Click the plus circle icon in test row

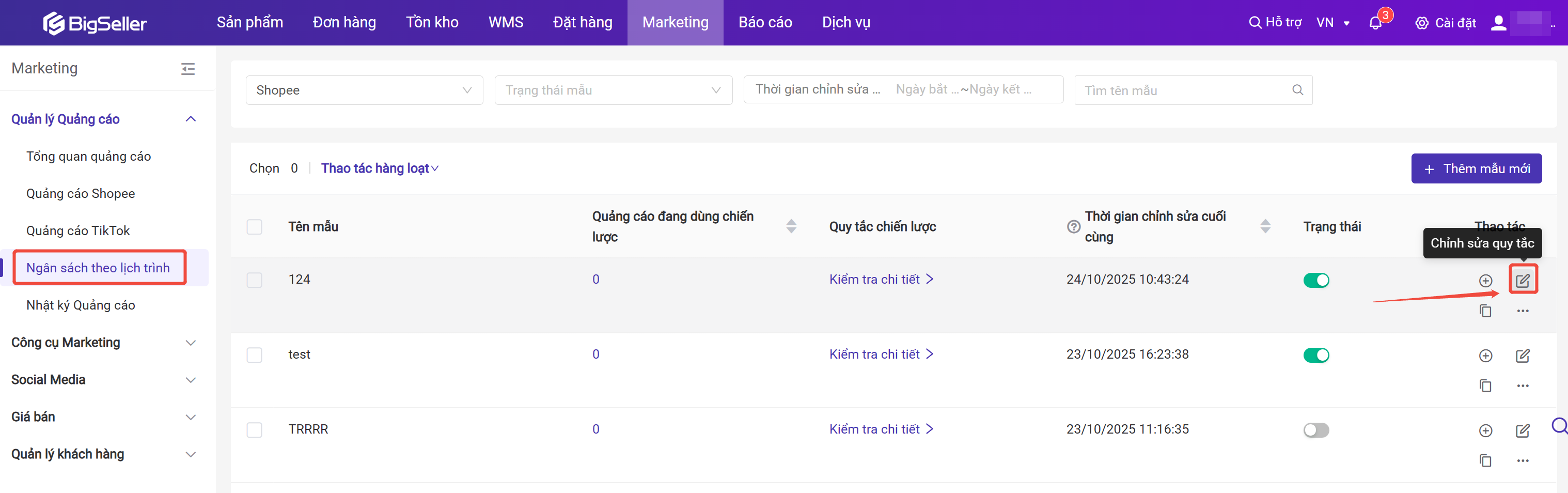[x=1485, y=356]
